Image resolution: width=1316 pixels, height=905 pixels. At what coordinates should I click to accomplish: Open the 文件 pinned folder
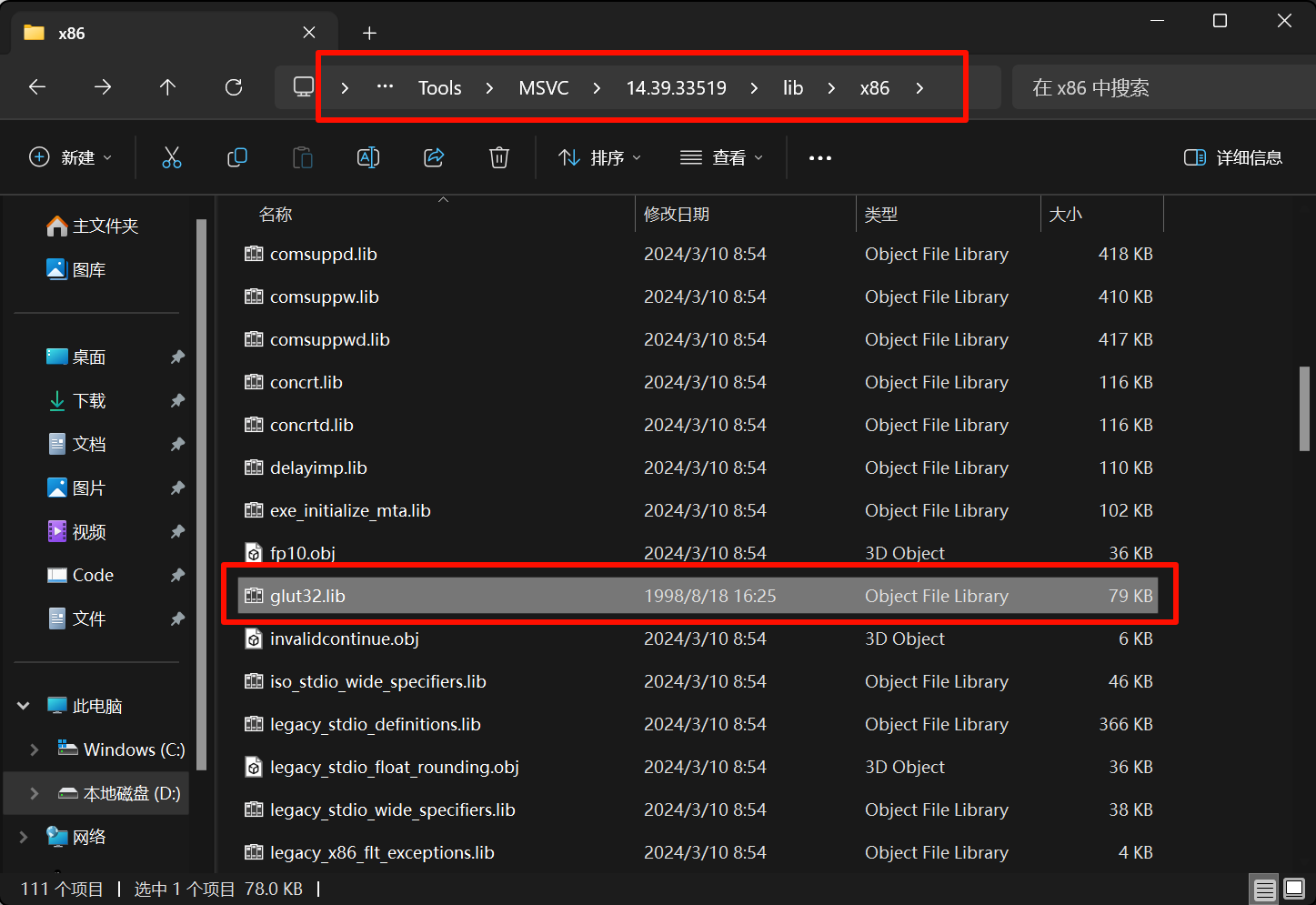coord(76,618)
